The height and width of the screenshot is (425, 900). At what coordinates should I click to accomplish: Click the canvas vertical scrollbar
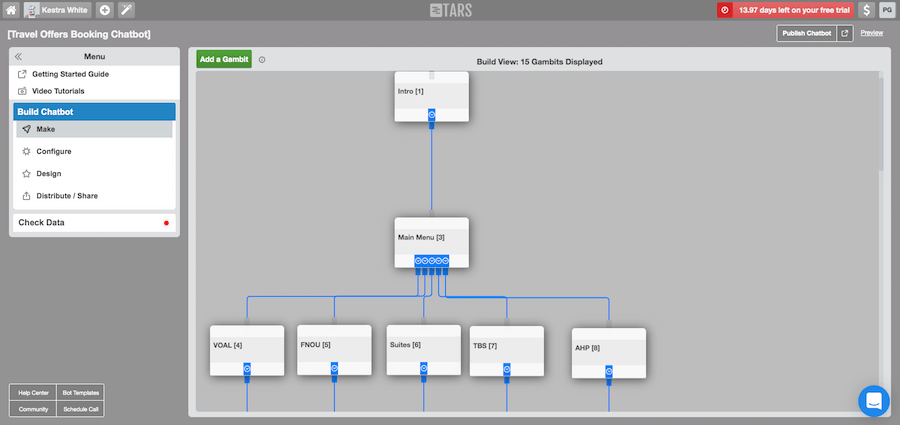point(881,123)
